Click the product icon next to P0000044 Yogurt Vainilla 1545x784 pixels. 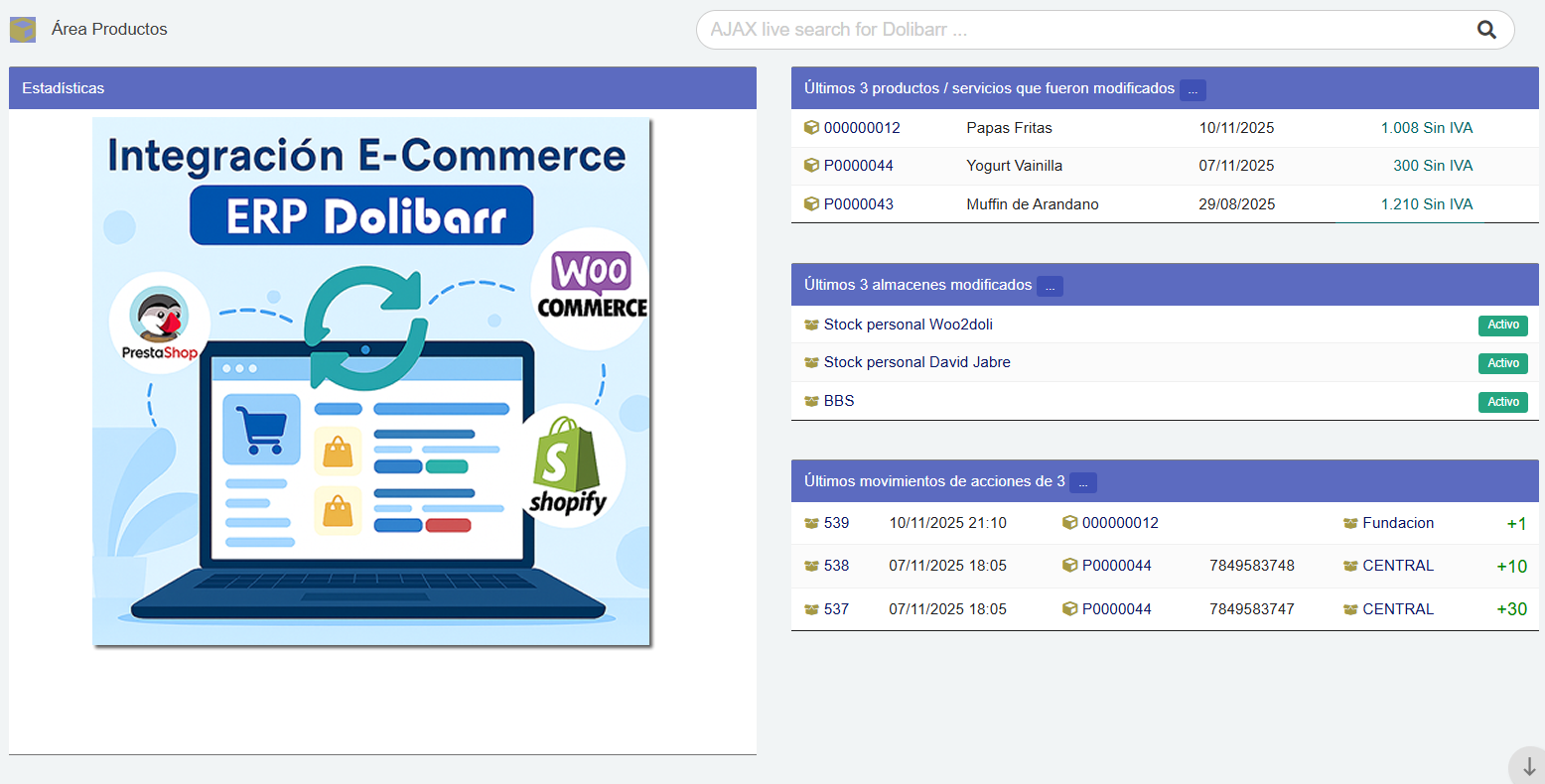point(809,165)
